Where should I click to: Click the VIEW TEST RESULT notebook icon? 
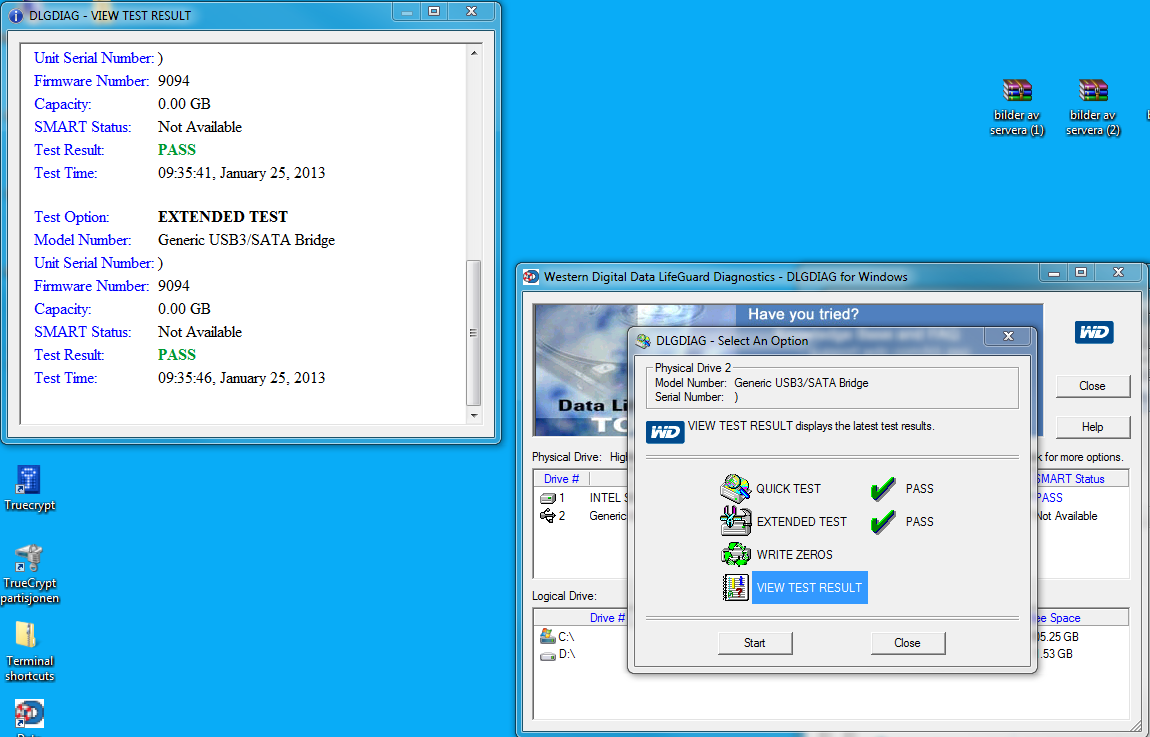pos(735,587)
